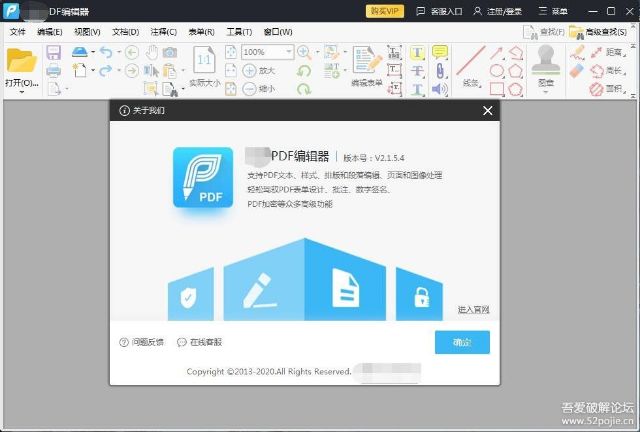Screen dimensions: 640x432
Task: Select the pink eraser tool
Action: coord(577,71)
